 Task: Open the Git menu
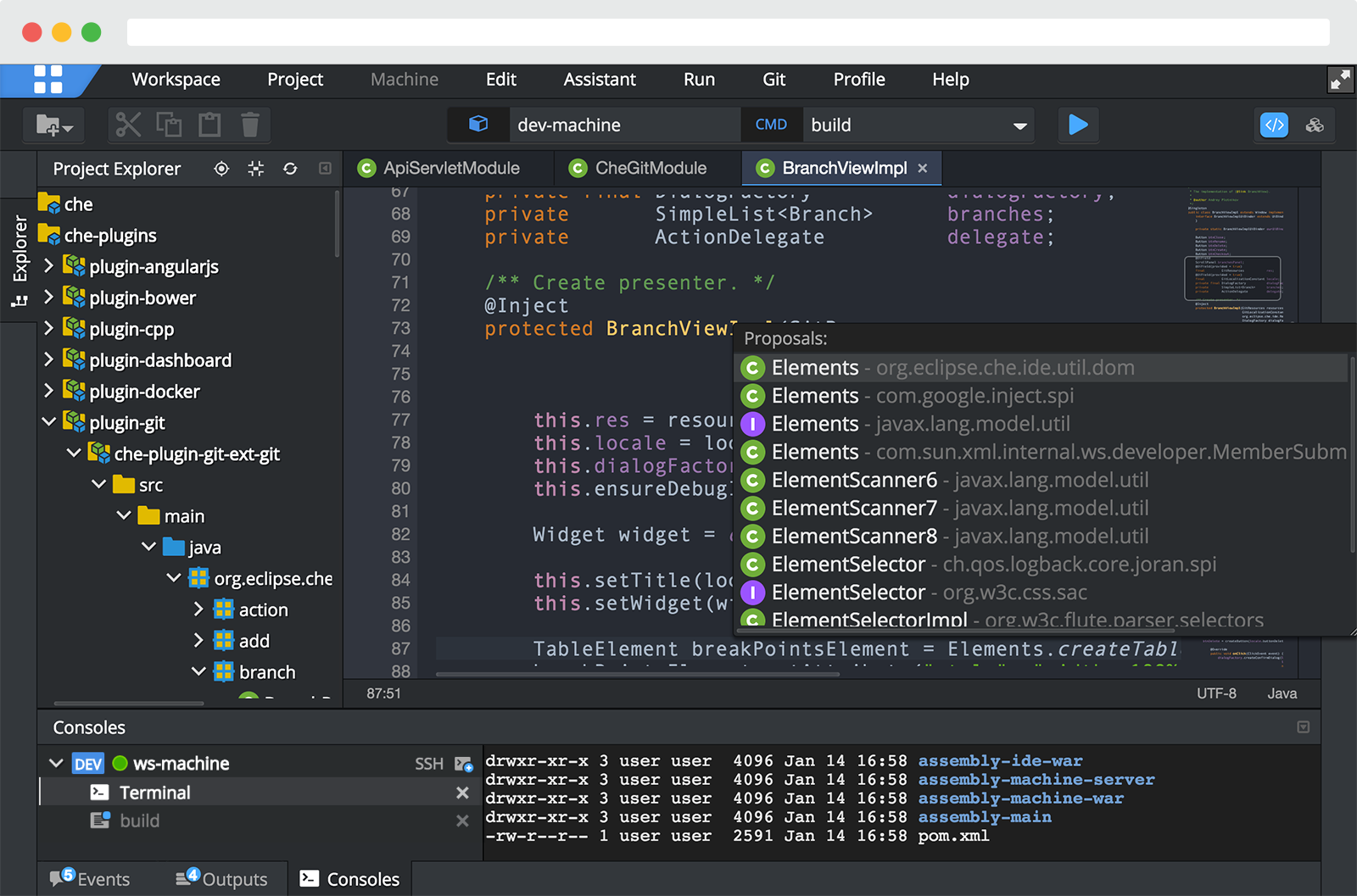773,80
